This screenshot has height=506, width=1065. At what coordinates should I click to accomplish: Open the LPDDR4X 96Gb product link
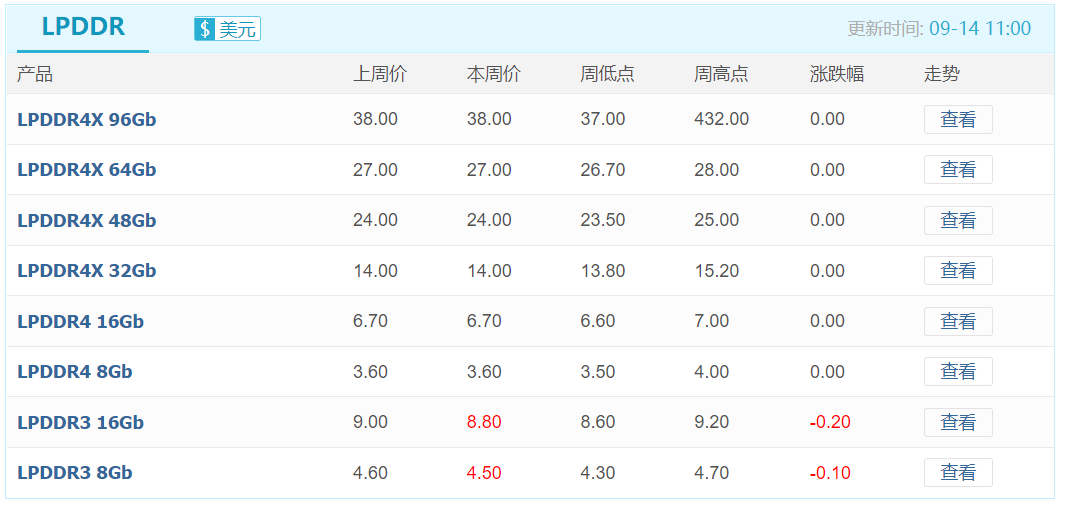[x=87, y=120]
